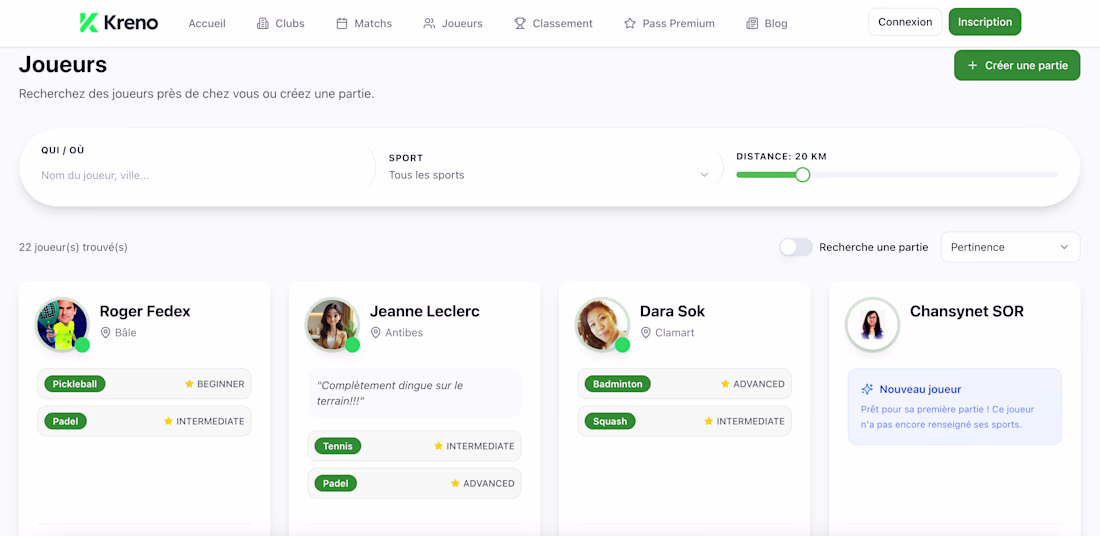The width and height of the screenshot is (1100, 536).
Task: Open the Pertinence sort dropdown
Action: 1010,247
